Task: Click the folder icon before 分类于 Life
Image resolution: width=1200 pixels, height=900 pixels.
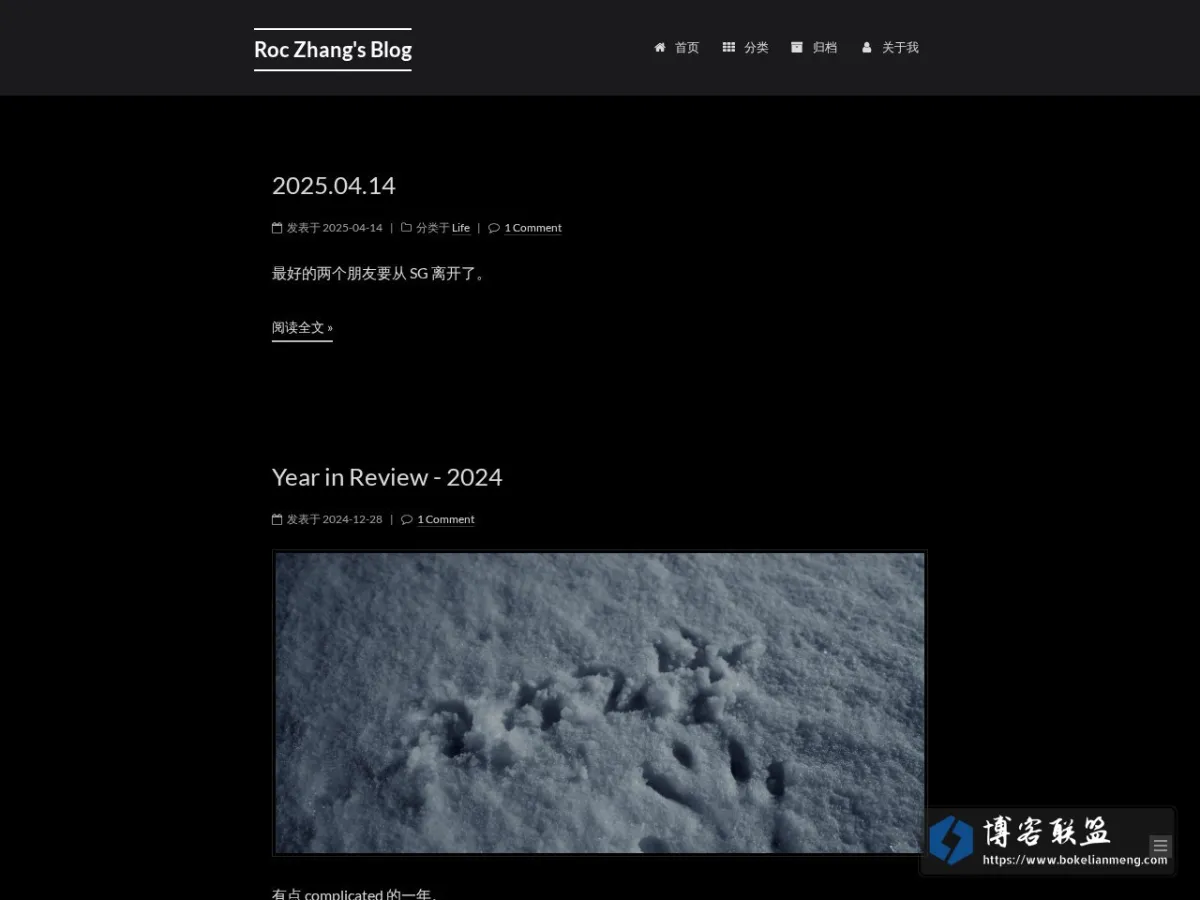Action: click(x=406, y=228)
